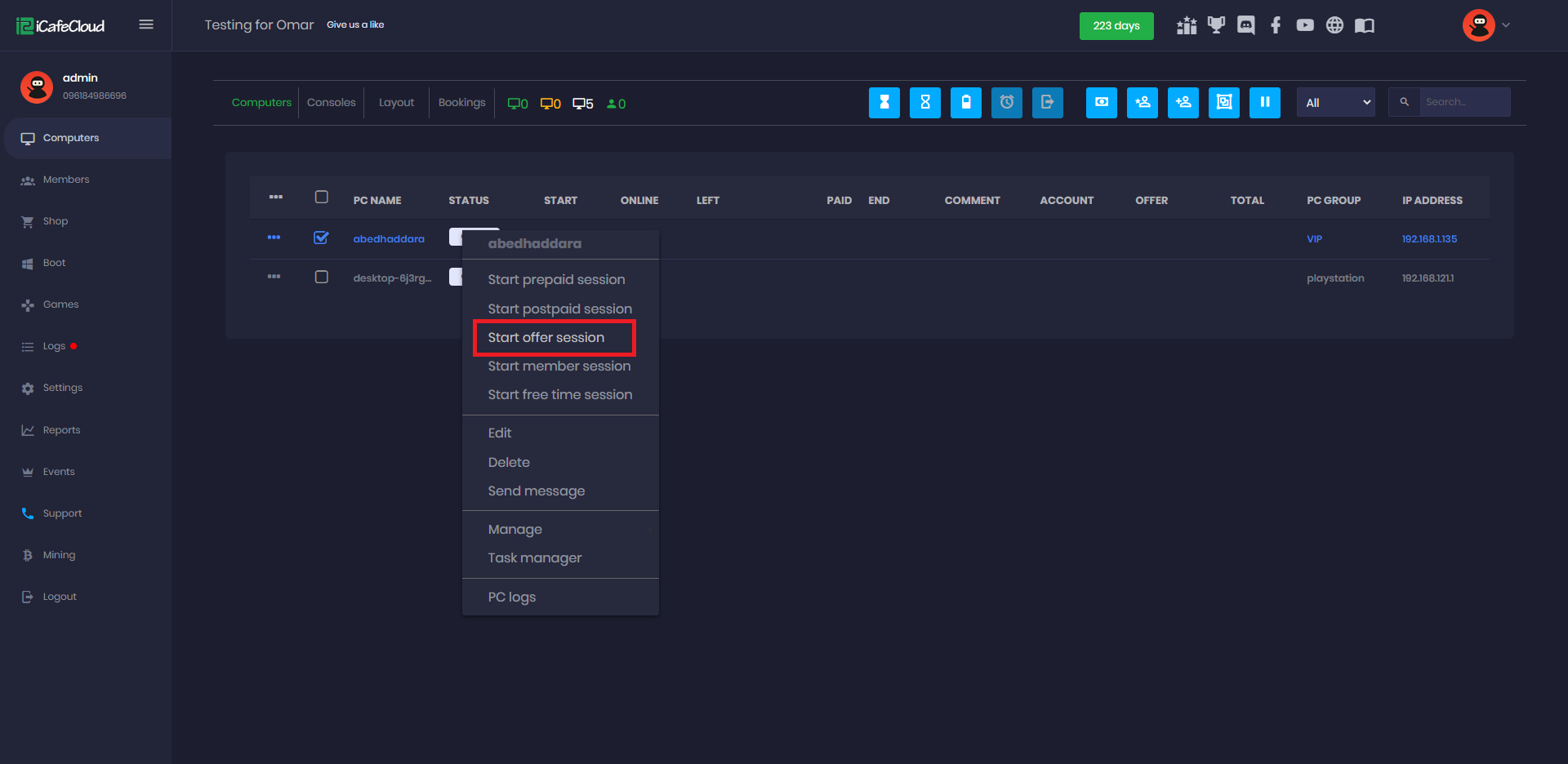Click the pause button in the toolbar
Viewport: 1568px width, 764px height.
point(1264,103)
